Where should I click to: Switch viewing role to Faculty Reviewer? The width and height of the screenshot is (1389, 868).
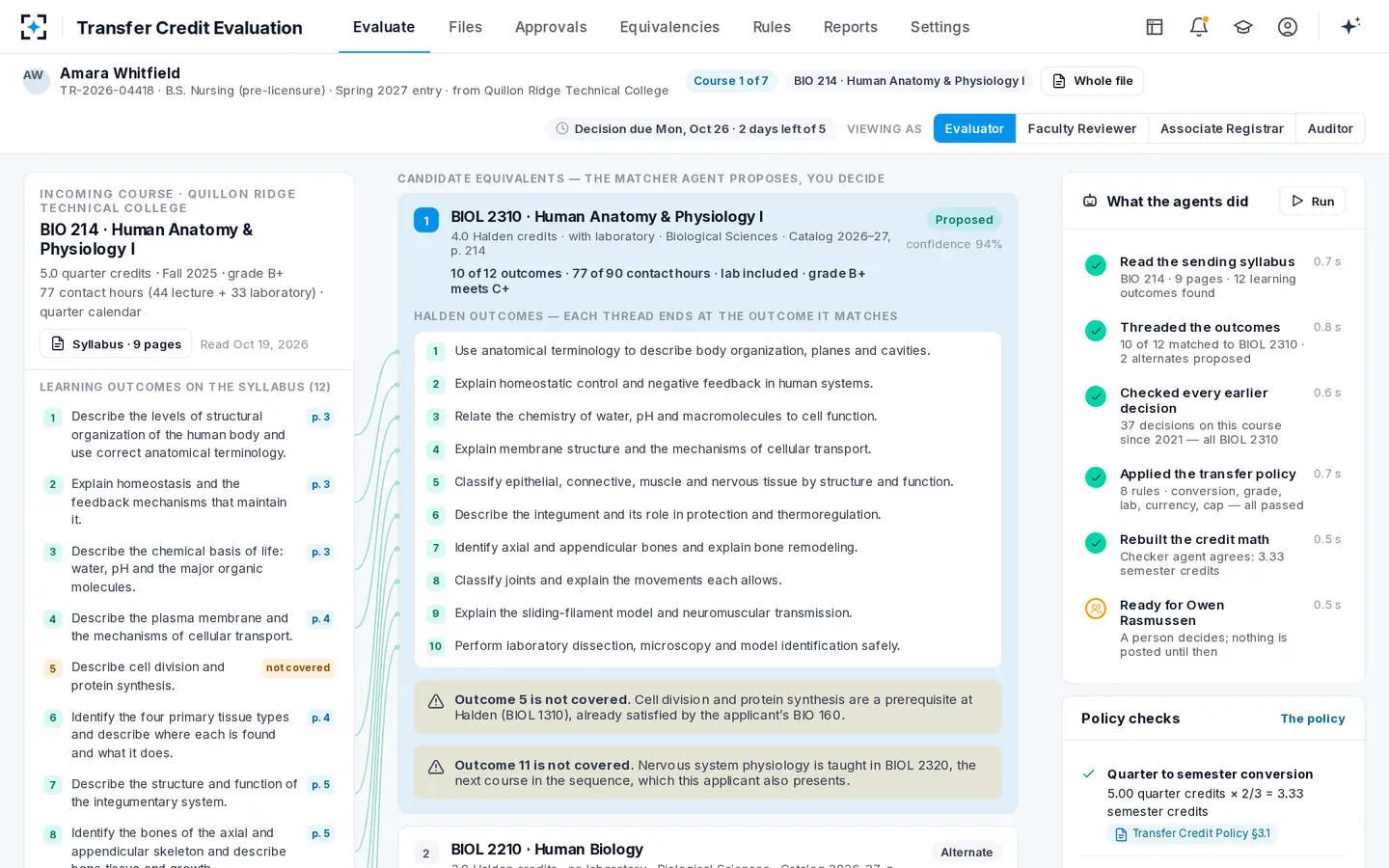(1082, 128)
